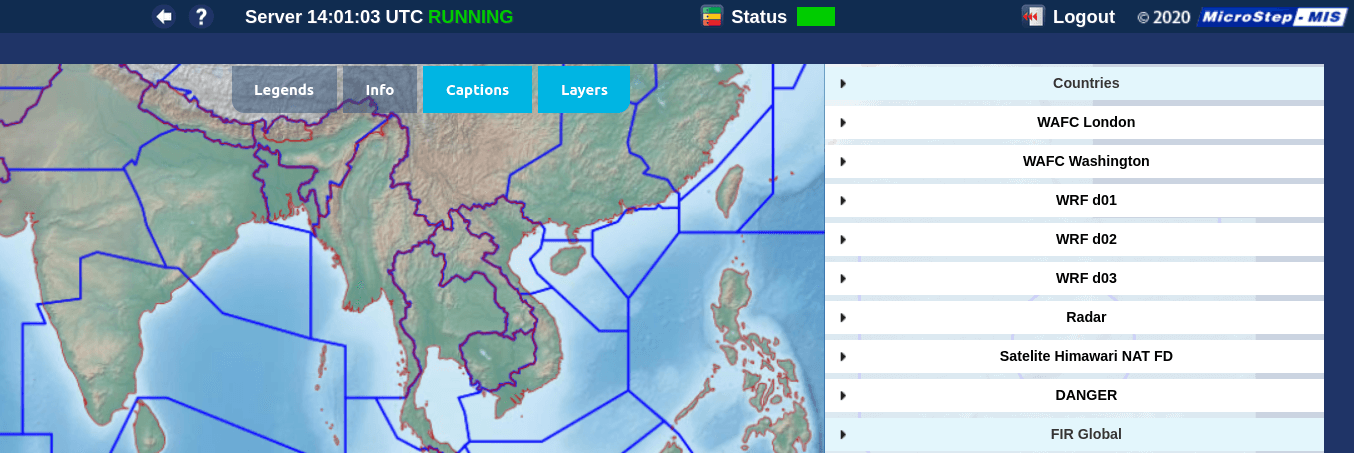
Task: Click the back arrow icon
Action: 164,17
